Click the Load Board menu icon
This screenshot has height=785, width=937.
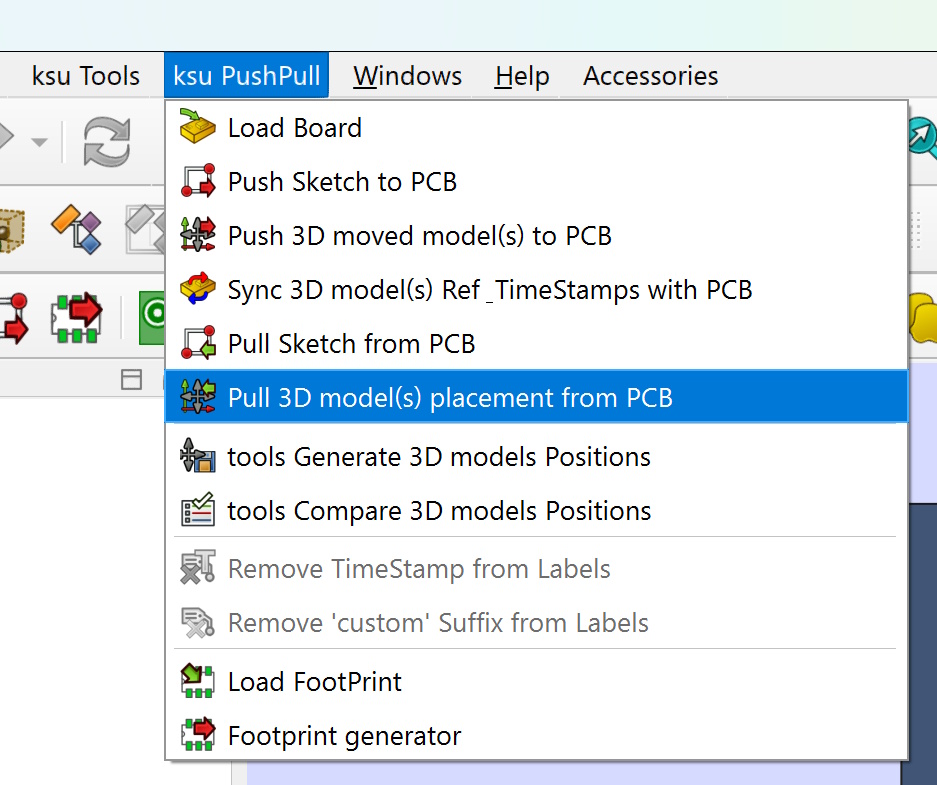(197, 128)
